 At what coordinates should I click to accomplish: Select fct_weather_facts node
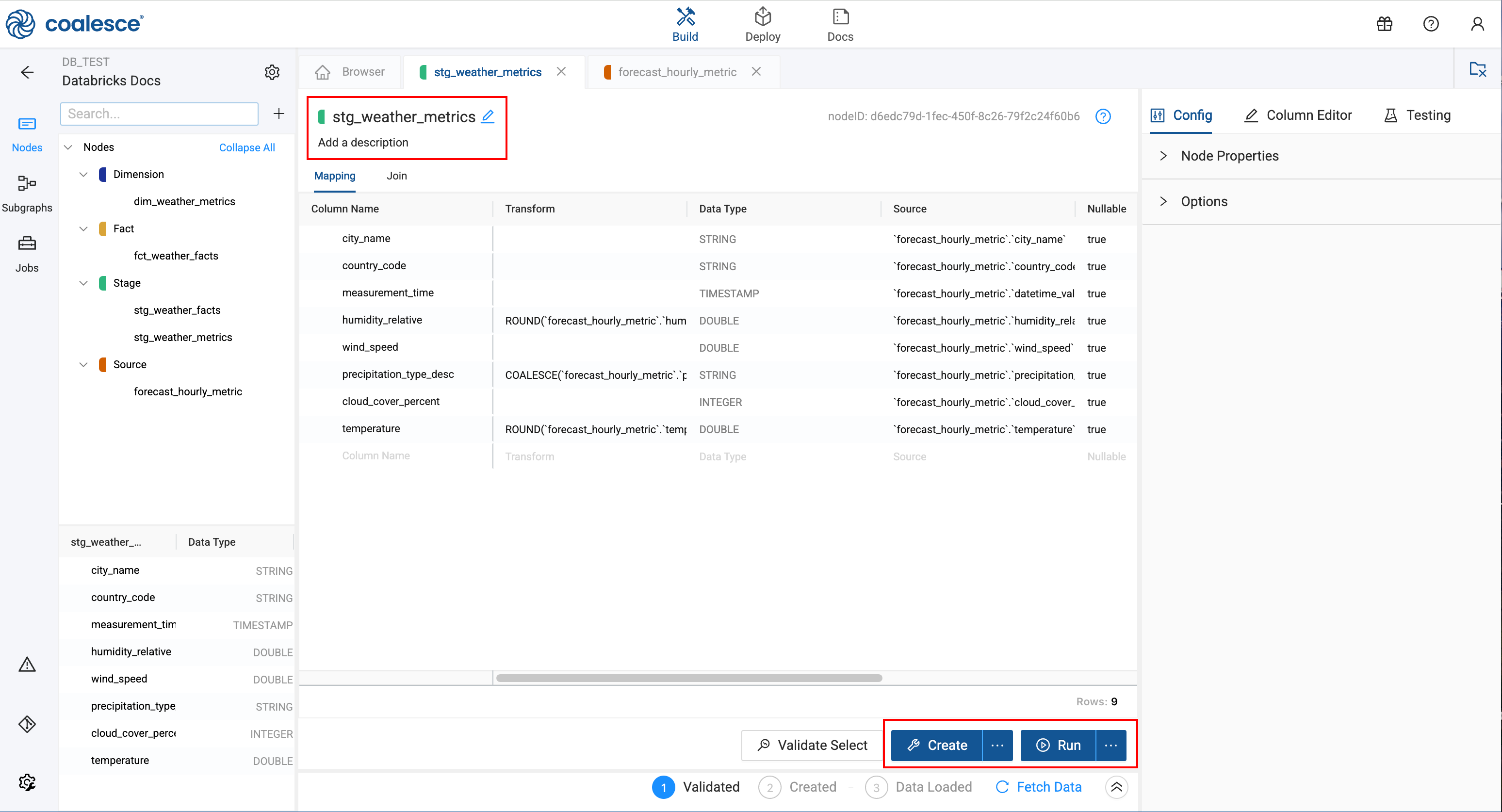coord(176,256)
